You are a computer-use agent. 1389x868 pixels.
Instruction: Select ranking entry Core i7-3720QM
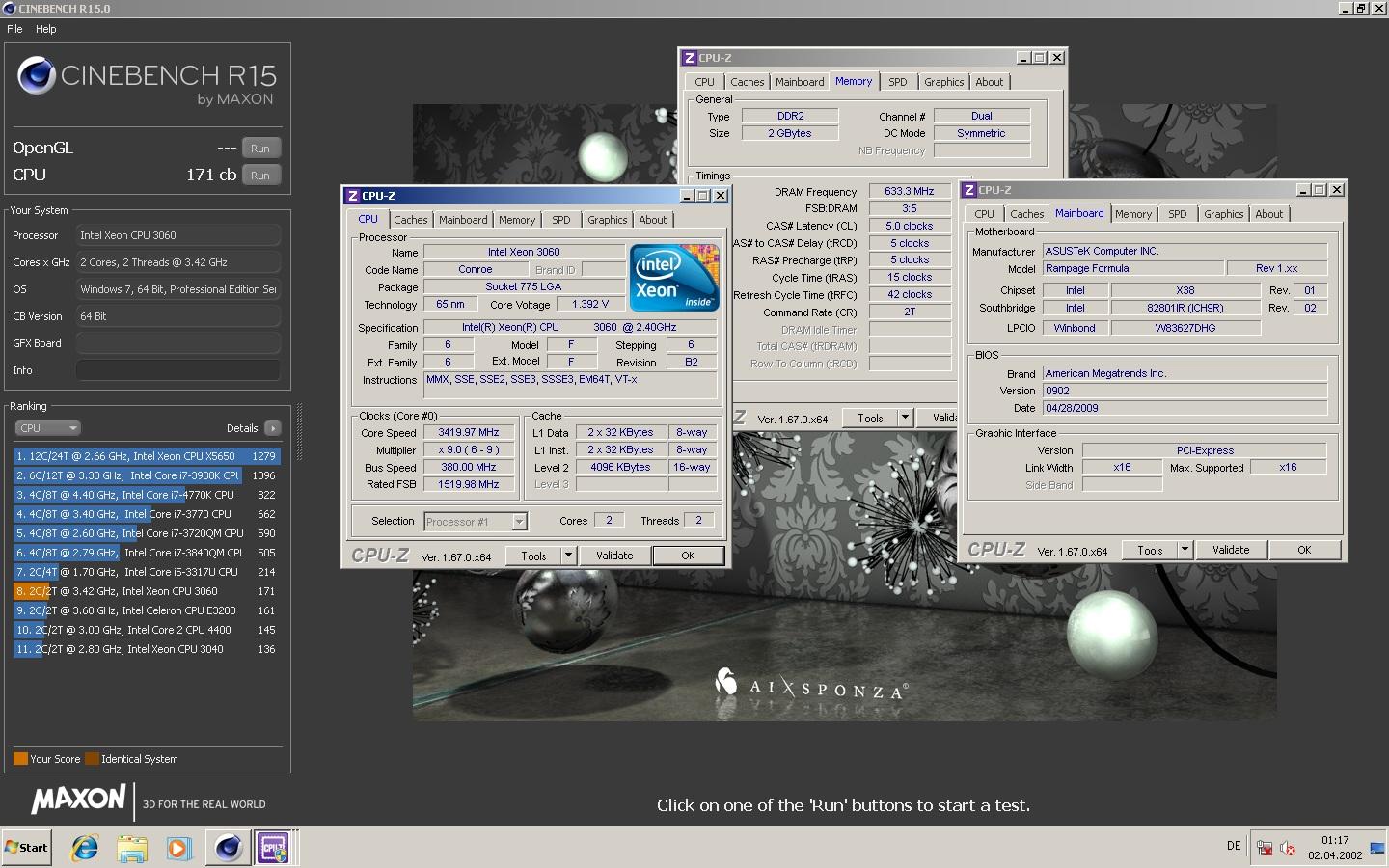(147, 533)
